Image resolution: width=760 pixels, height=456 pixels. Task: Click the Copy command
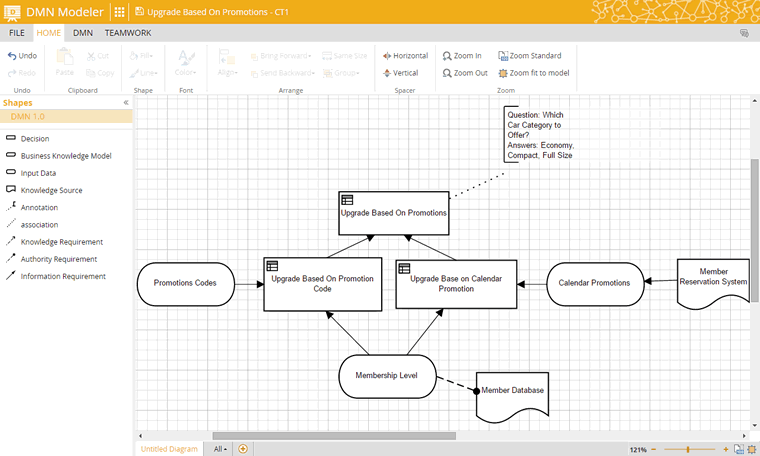coord(100,73)
